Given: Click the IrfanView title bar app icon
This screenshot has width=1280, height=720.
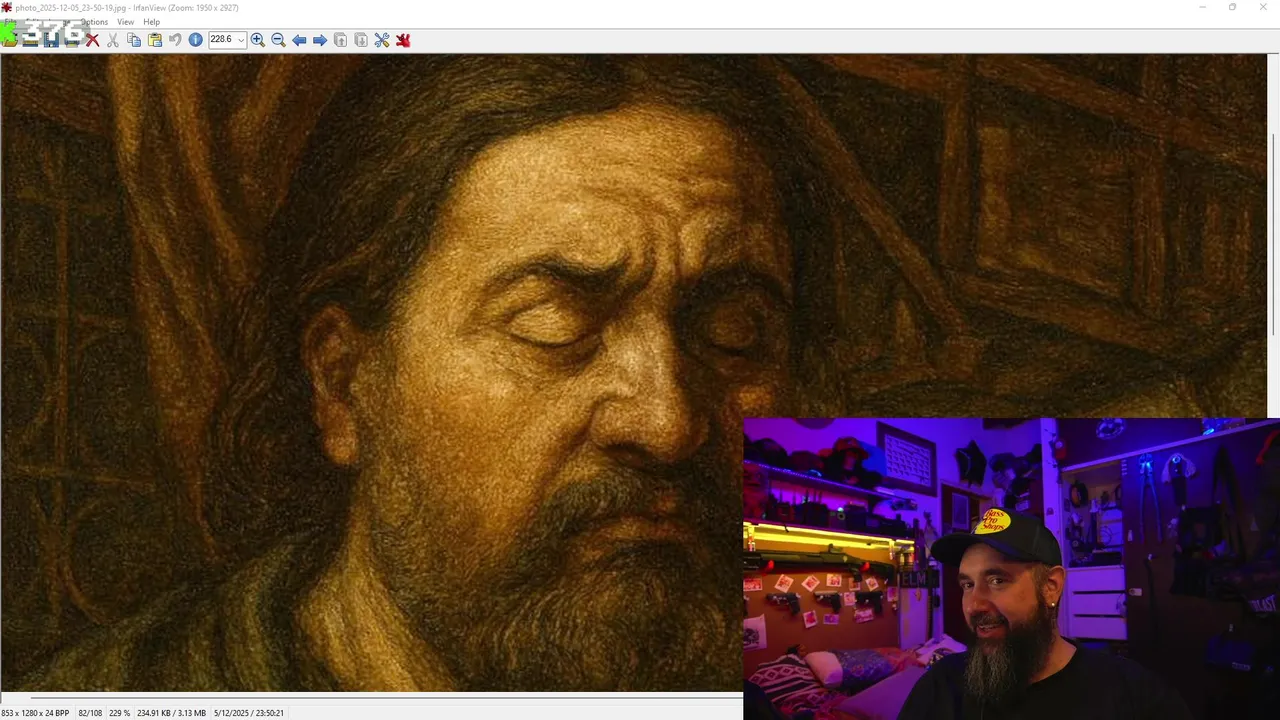Looking at the screenshot, I should point(7,8).
